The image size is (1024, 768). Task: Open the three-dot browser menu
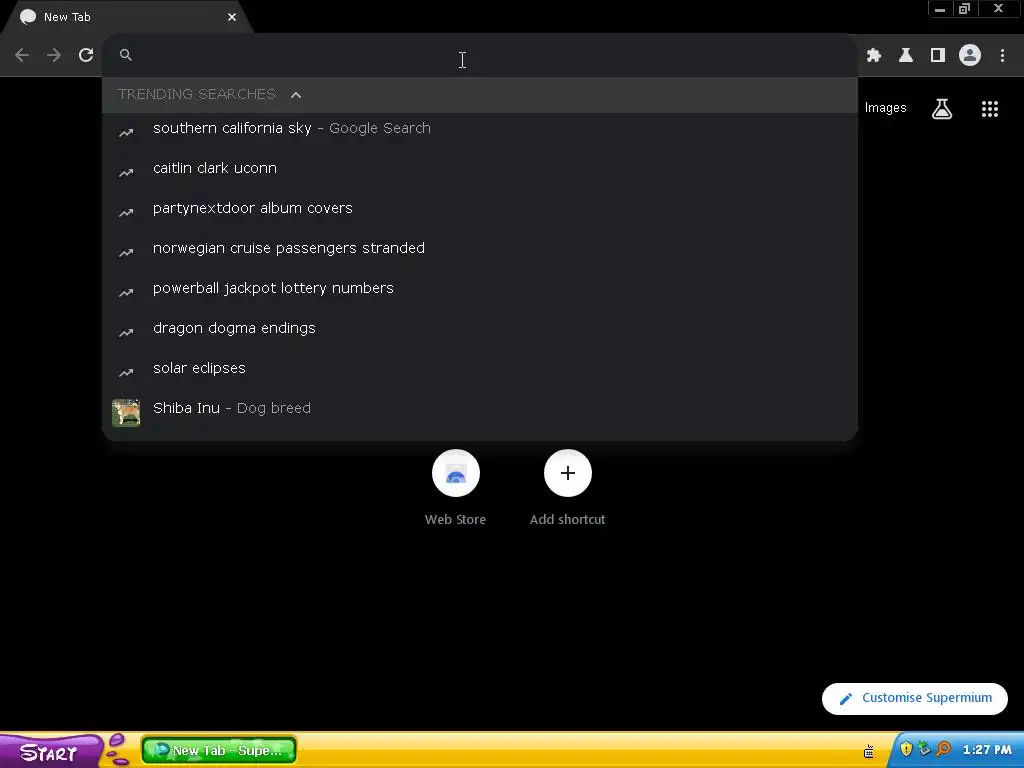tap(1002, 56)
